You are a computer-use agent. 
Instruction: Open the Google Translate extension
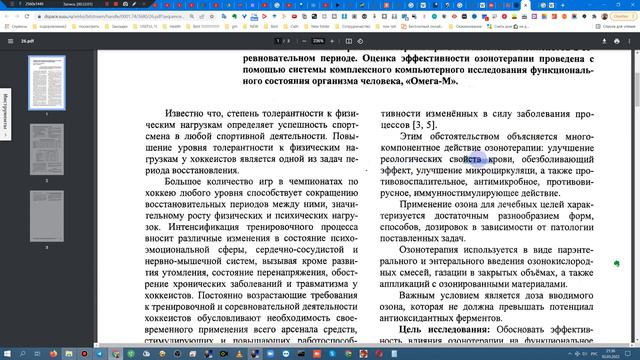(224, 16)
